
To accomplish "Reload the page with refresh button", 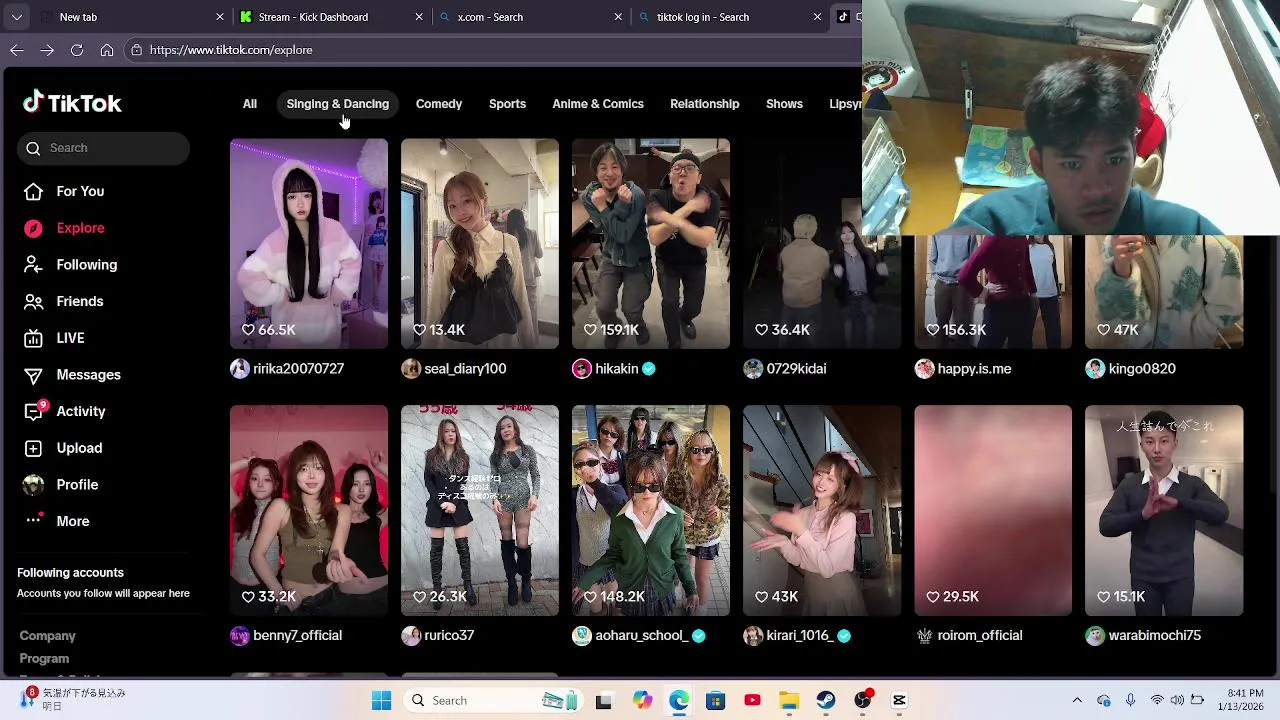I will [77, 50].
